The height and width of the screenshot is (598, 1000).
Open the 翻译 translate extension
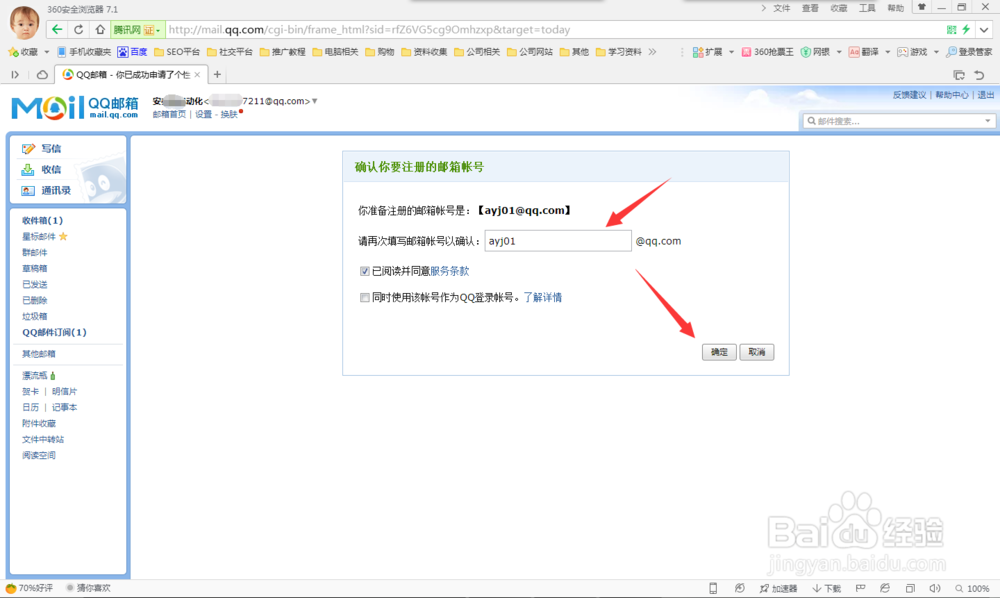[x=854, y=52]
